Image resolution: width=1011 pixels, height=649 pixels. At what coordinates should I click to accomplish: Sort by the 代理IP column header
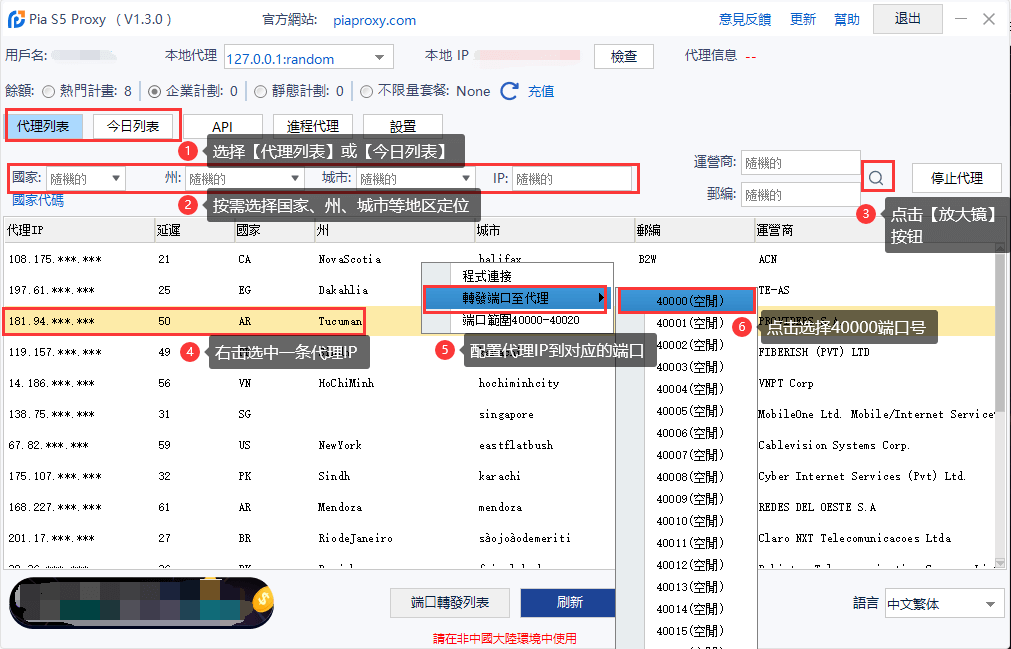point(79,230)
